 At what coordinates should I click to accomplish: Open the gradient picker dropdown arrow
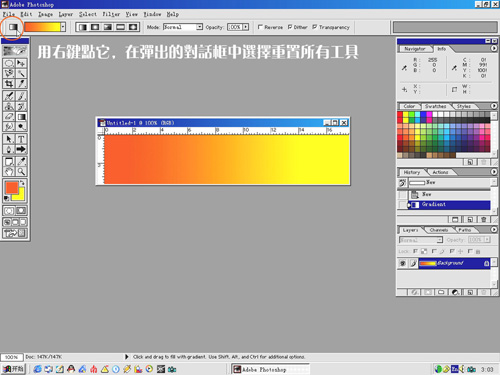(x=63, y=27)
